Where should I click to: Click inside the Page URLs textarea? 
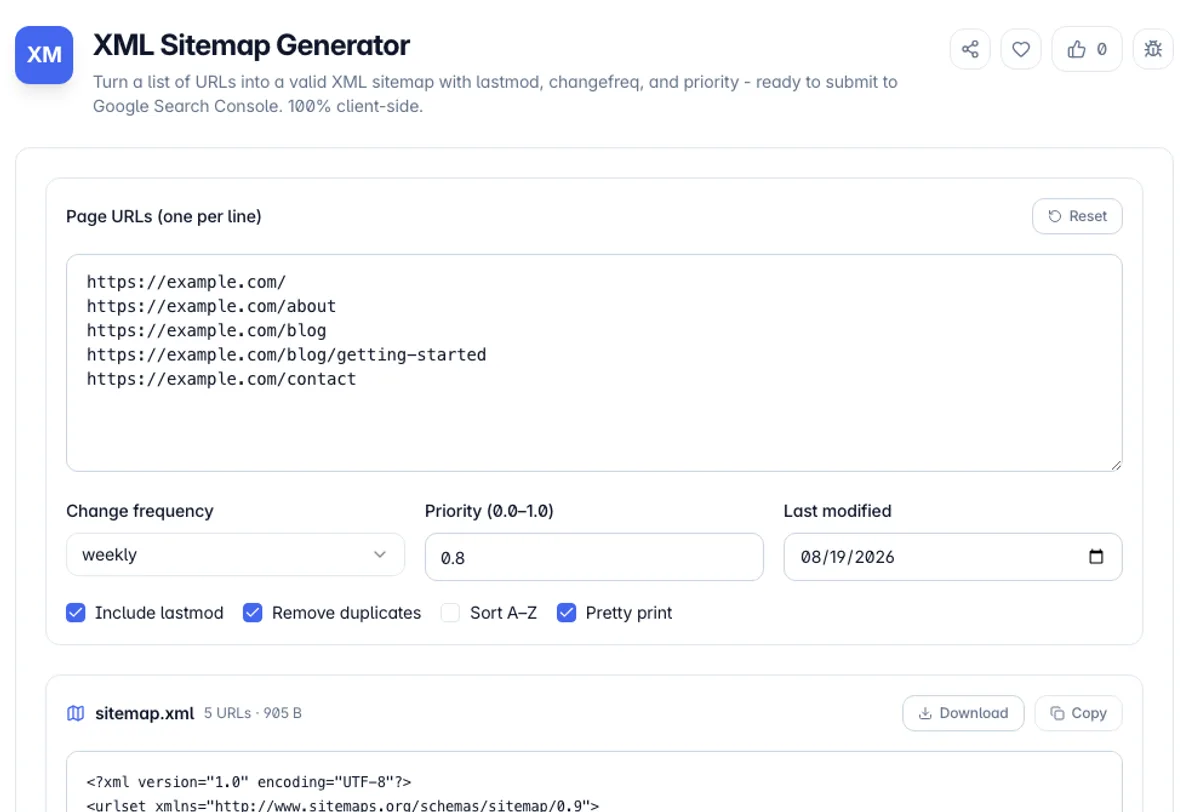pyautogui.click(x=594, y=363)
